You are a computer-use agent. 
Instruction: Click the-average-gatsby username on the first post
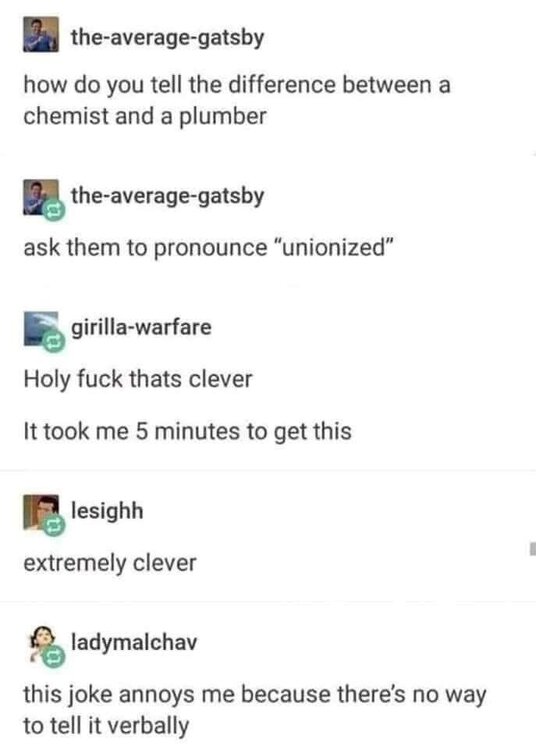(x=167, y=37)
